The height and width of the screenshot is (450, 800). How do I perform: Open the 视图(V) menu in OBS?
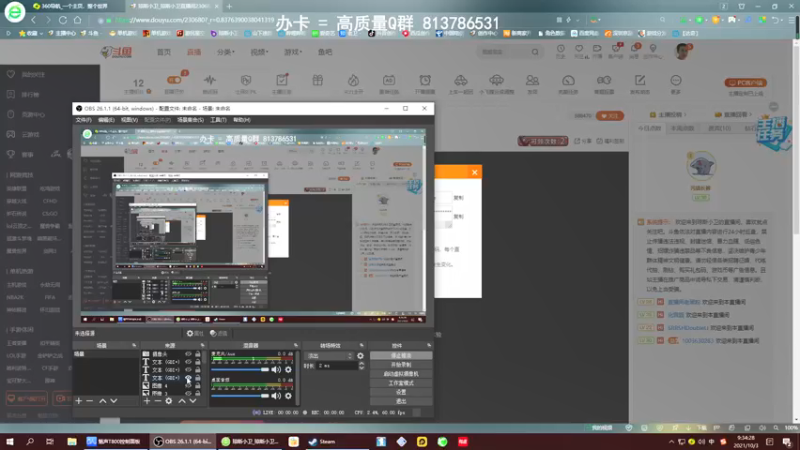tap(129, 120)
